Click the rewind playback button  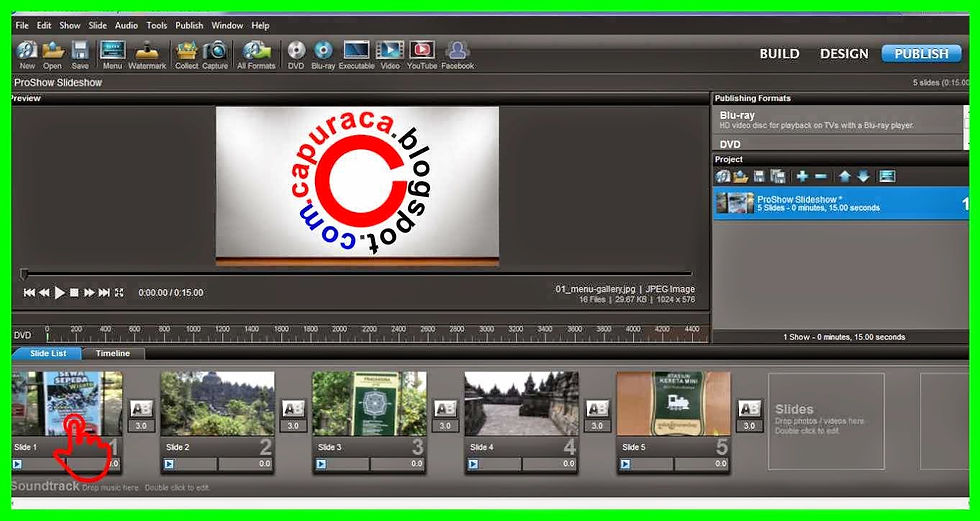[x=44, y=292]
